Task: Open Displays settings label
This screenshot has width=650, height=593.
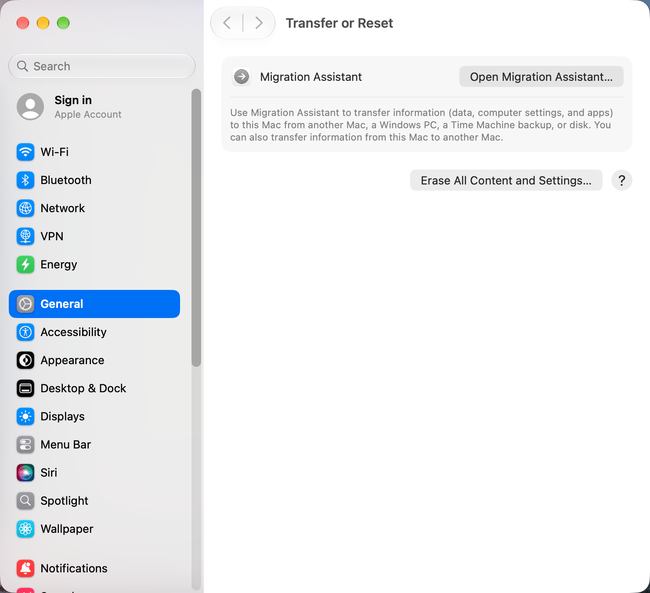Action: click(x=62, y=416)
